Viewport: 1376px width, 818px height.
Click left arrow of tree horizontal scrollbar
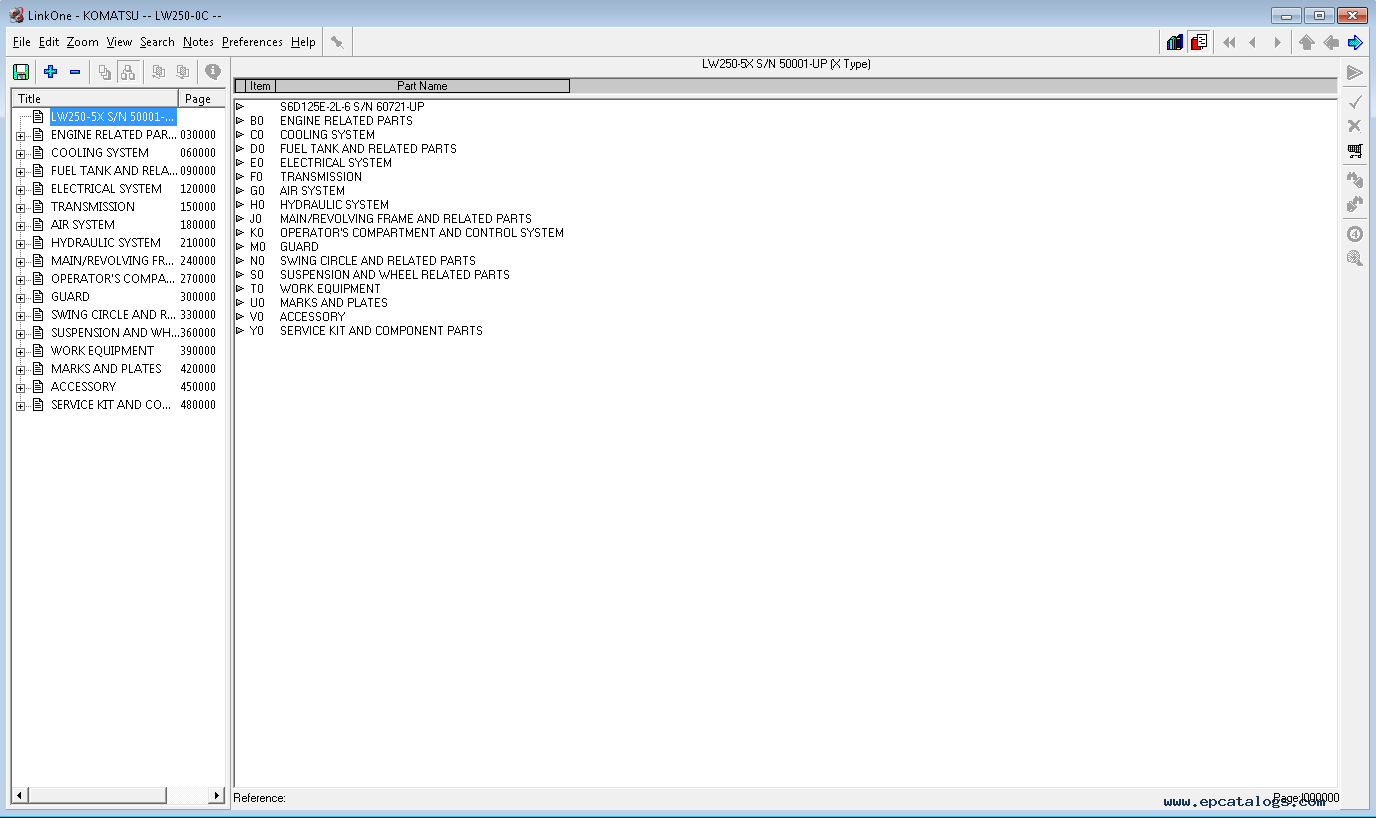(x=20, y=795)
